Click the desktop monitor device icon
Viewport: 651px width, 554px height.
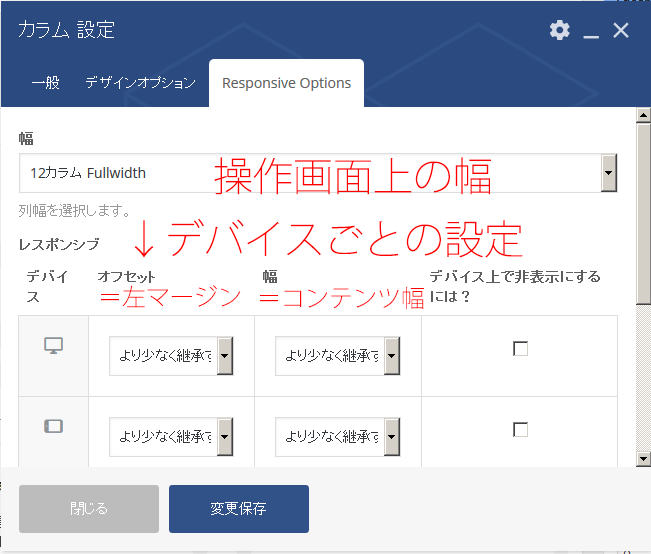pyautogui.click(x=53, y=345)
